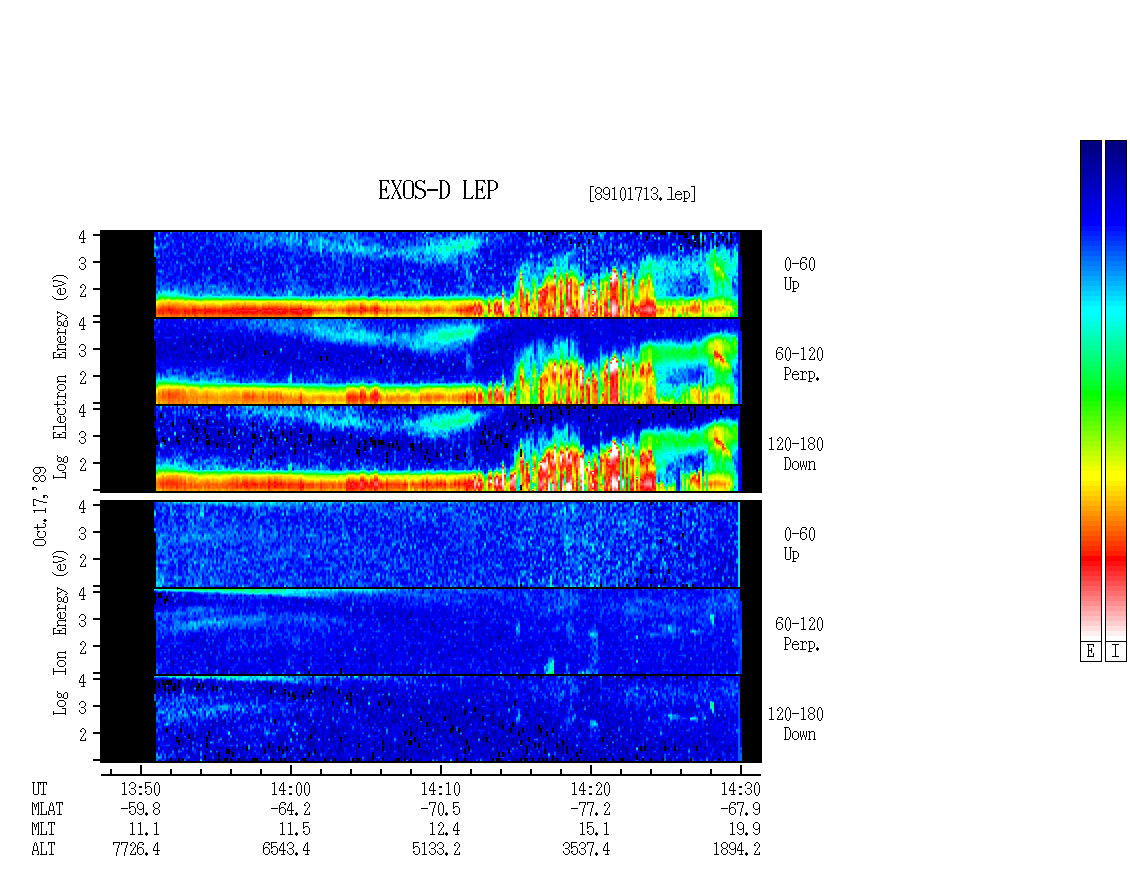Click ALT value 5133.2
The image size is (1130, 875).
tap(436, 850)
